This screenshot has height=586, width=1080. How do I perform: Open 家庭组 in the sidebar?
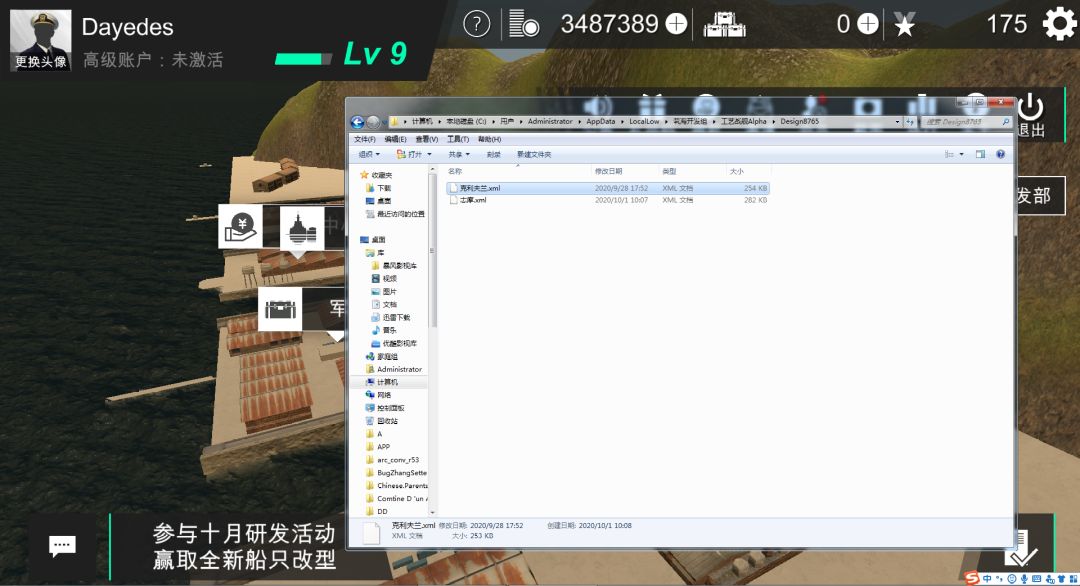(382, 357)
